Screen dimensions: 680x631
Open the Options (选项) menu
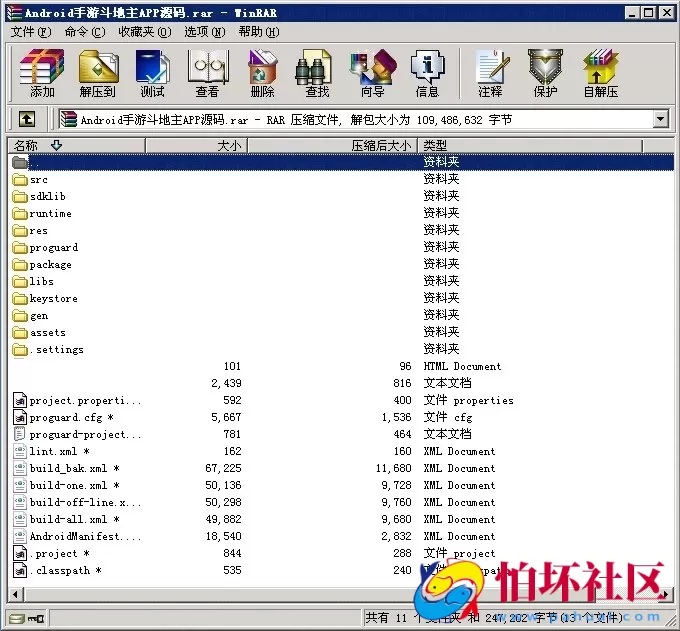coord(204,32)
